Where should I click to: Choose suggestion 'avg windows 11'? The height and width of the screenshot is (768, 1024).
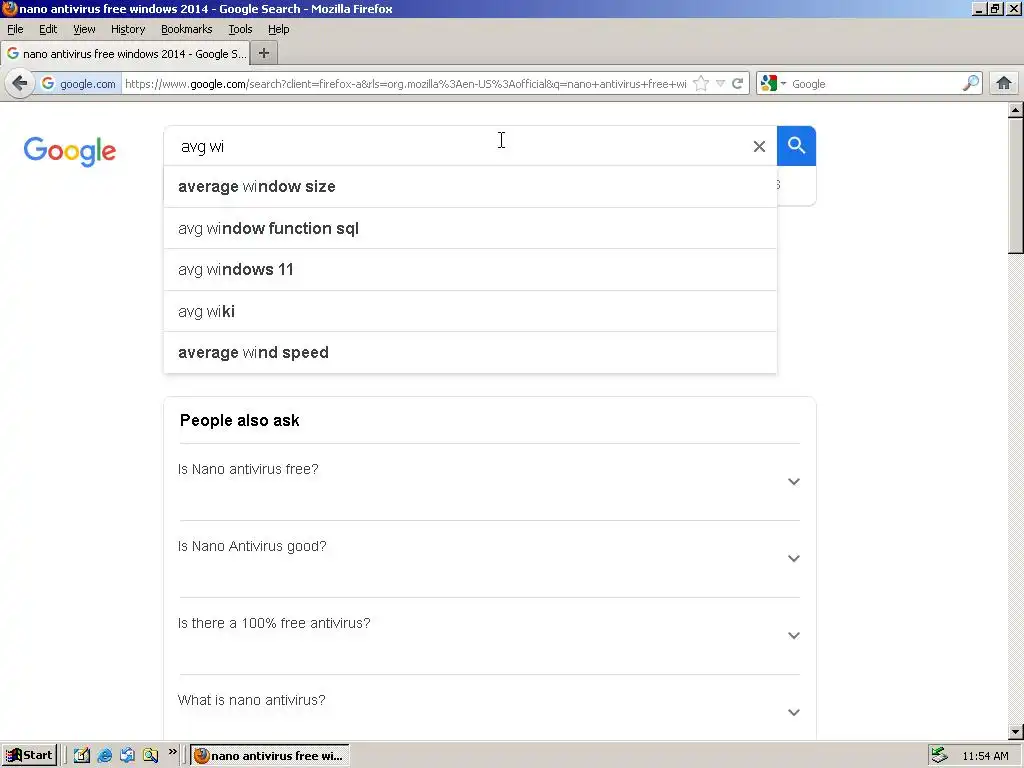[x=470, y=270]
